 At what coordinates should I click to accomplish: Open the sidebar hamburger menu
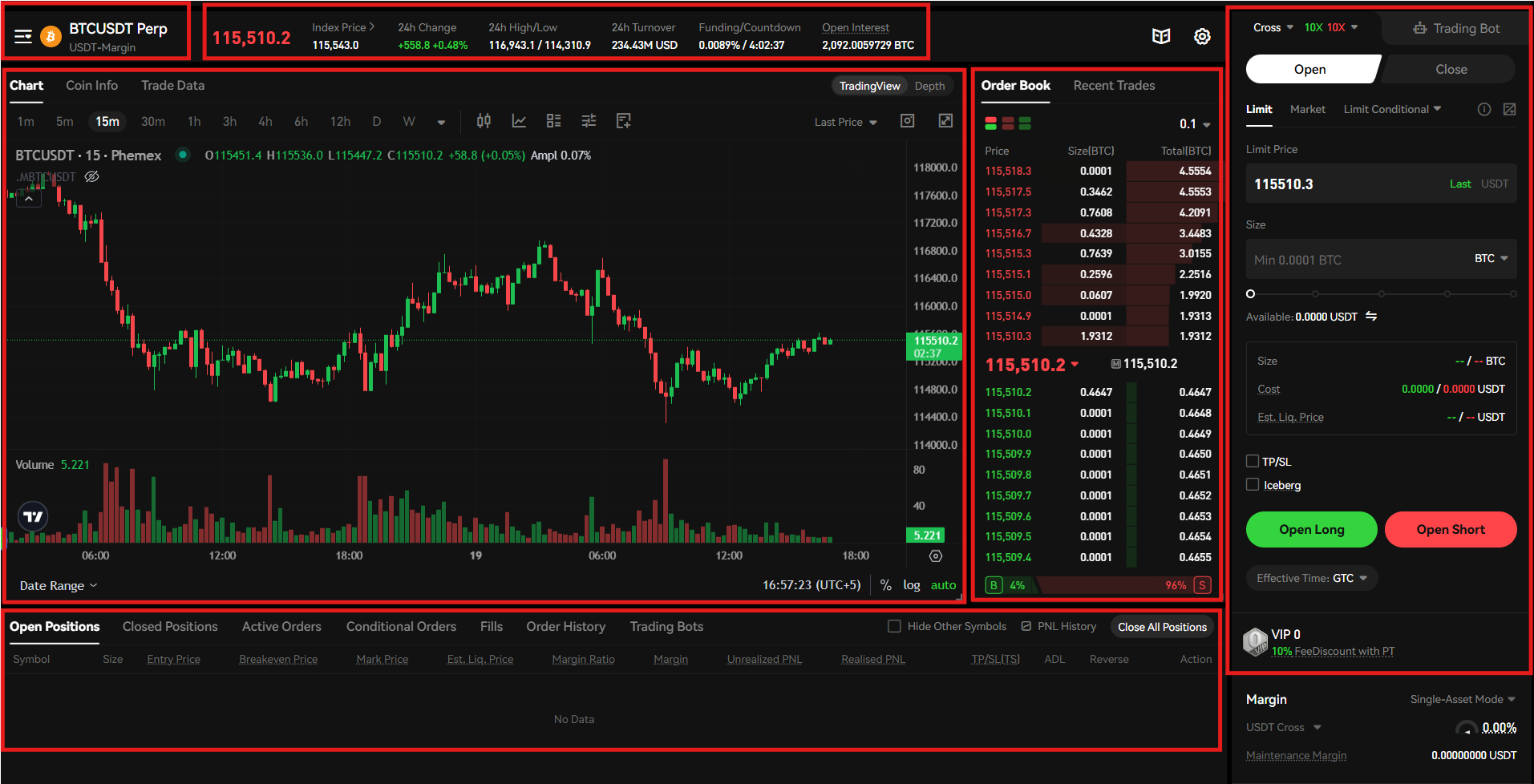click(23, 36)
